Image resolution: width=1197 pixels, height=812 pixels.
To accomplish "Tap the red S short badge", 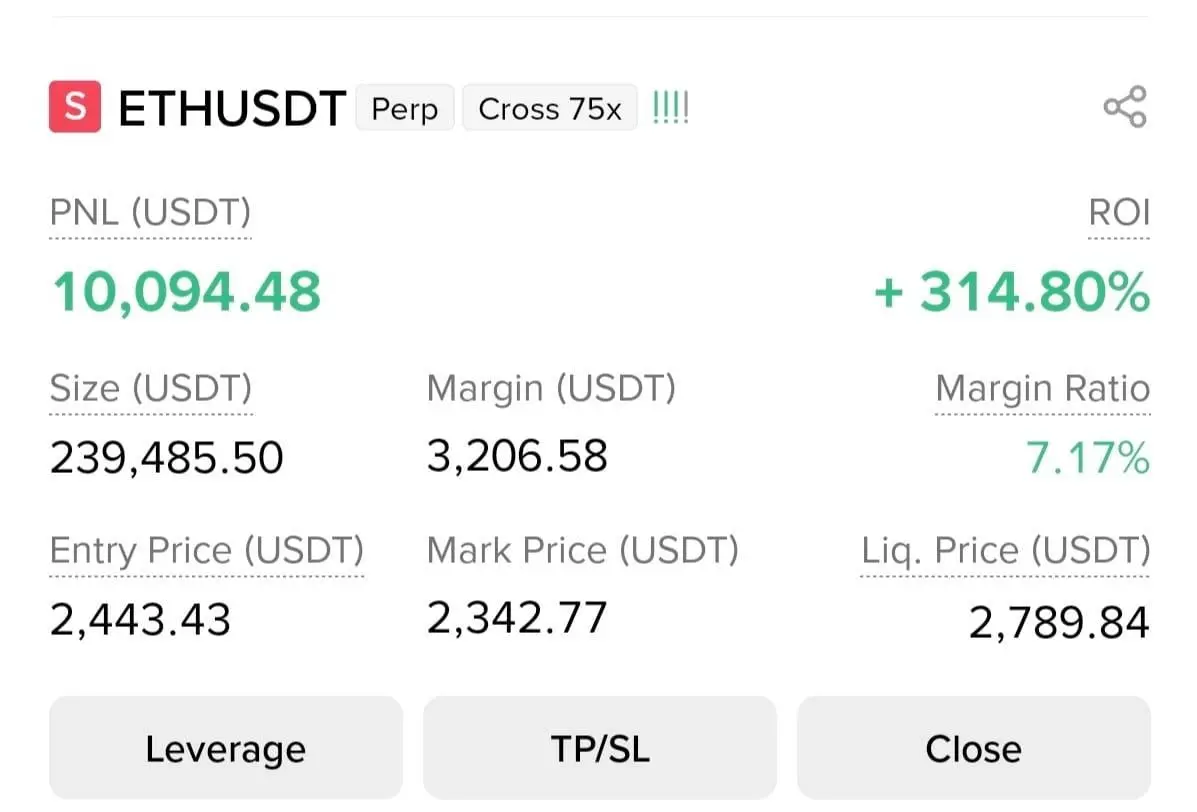I will coord(75,106).
